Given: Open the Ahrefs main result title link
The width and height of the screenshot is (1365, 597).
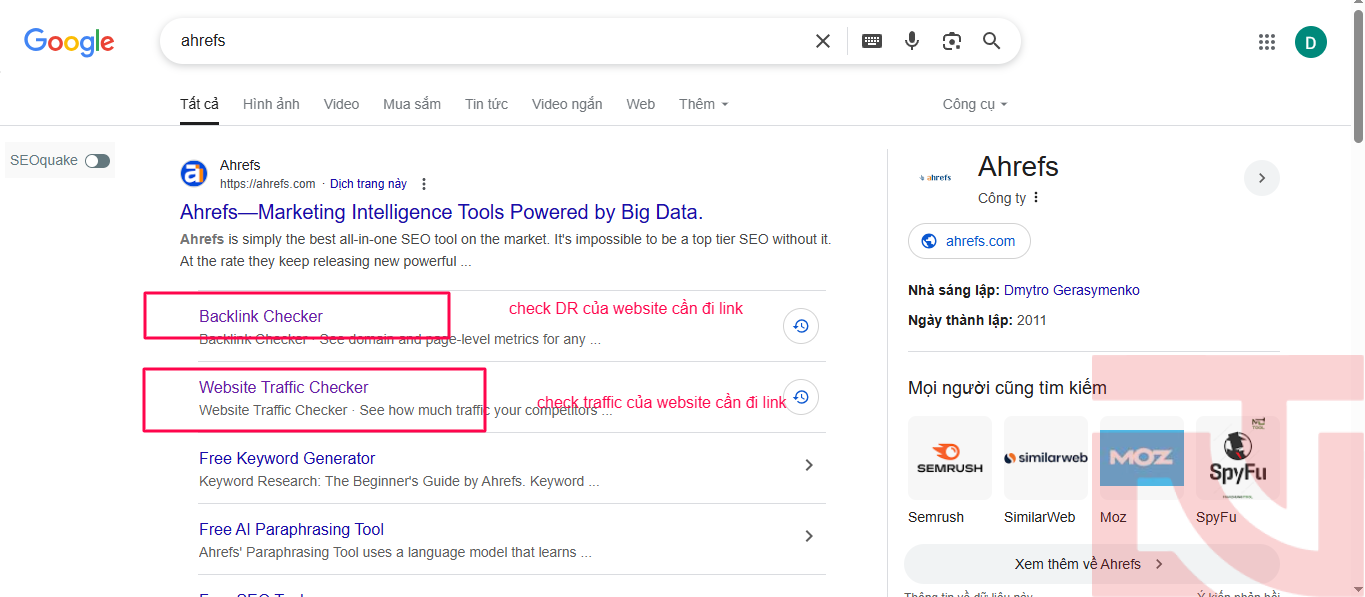Looking at the screenshot, I should (x=442, y=212).
